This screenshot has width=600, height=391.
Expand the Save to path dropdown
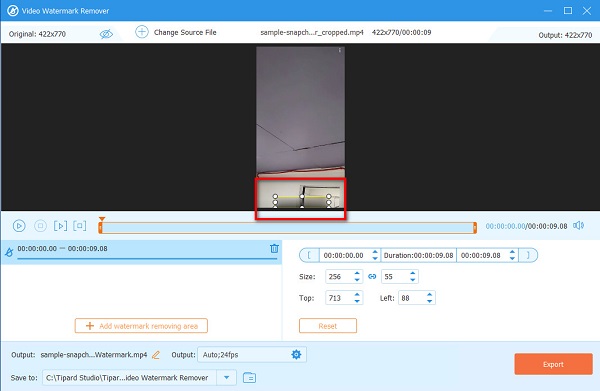click(227, 378)
